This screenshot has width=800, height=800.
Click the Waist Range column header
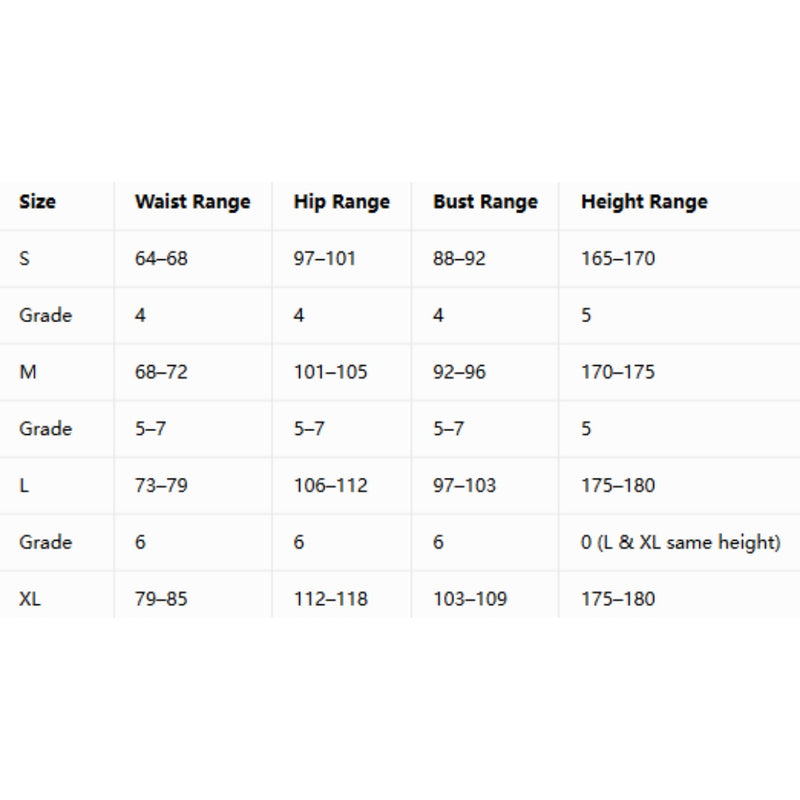tap(192, 202)
